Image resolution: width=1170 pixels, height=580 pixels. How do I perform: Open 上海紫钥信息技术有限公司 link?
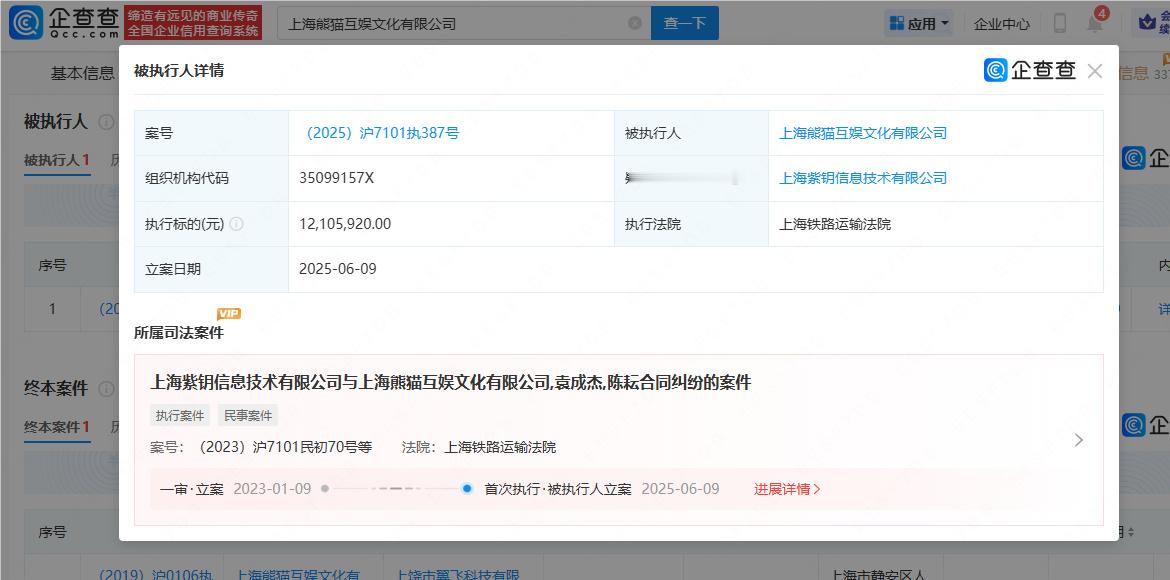click(x=863, y=178)
